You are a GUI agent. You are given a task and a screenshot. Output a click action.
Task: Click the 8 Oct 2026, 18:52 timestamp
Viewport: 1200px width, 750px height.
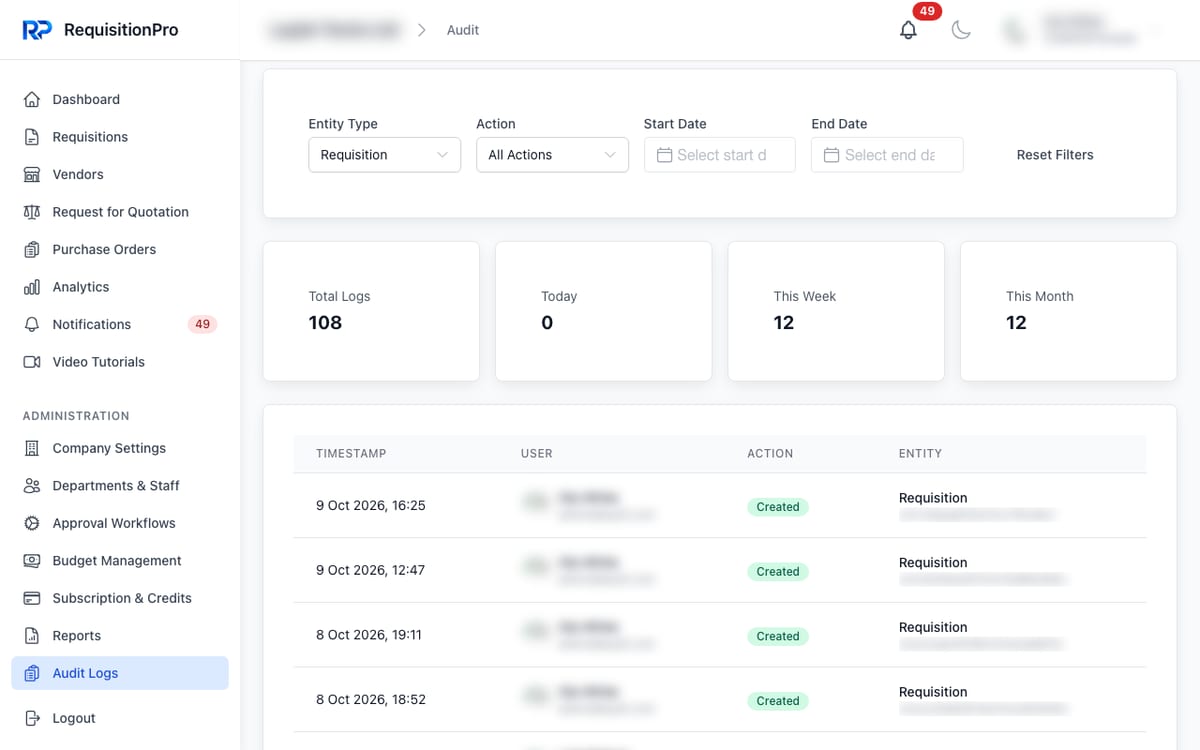[x=371, y=700]
